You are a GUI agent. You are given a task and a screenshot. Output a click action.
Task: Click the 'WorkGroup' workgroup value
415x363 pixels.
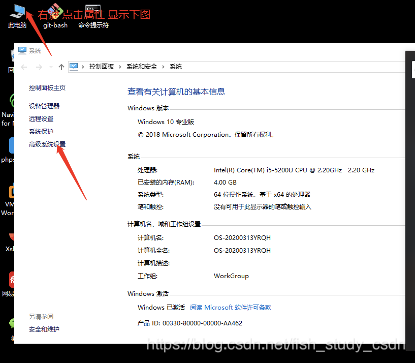click(231, 276)
